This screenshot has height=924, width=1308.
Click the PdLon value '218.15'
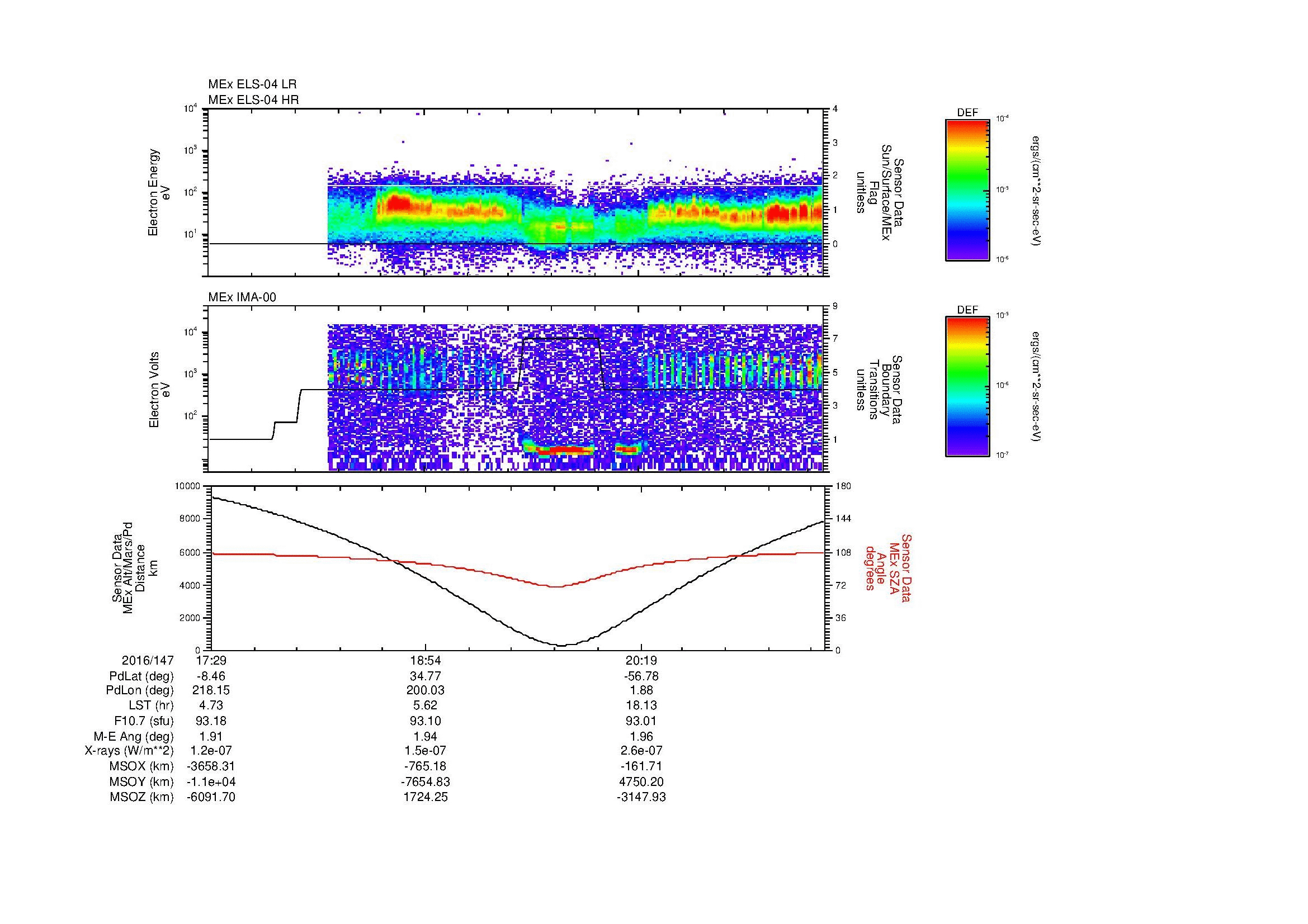[211, 690]
